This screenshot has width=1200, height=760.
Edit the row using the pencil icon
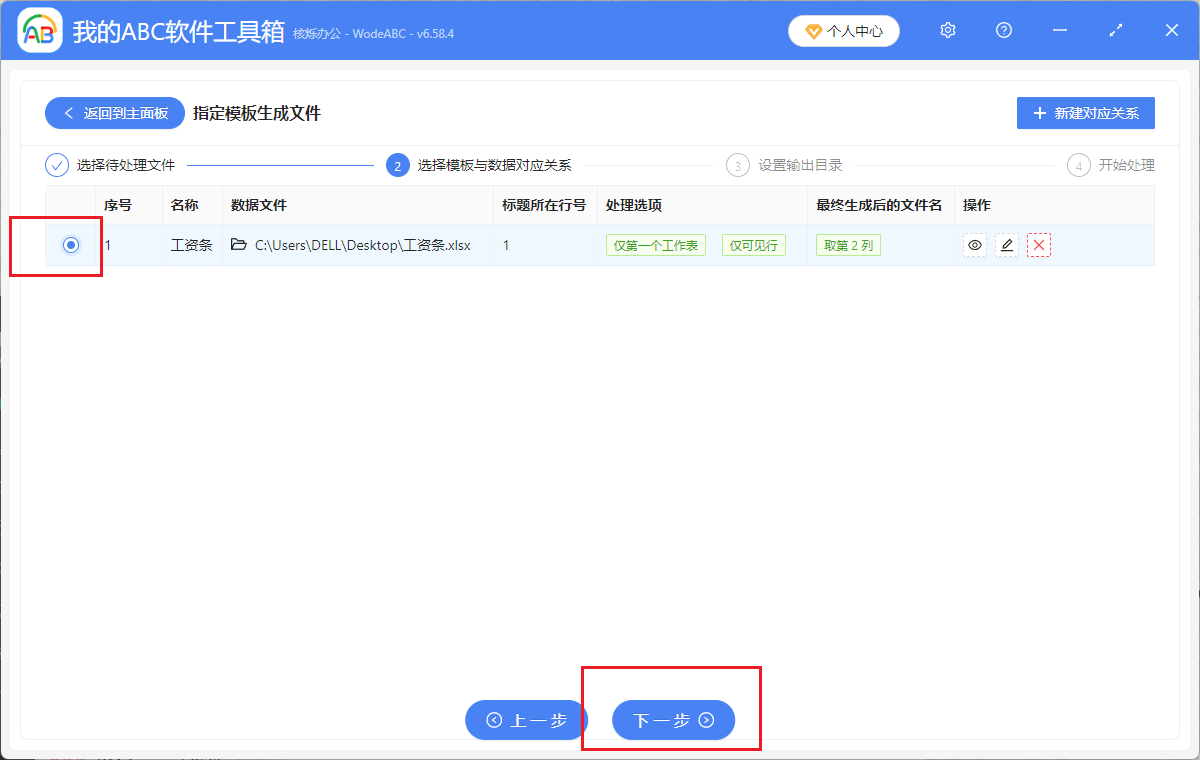click(x=1006, y=244)
